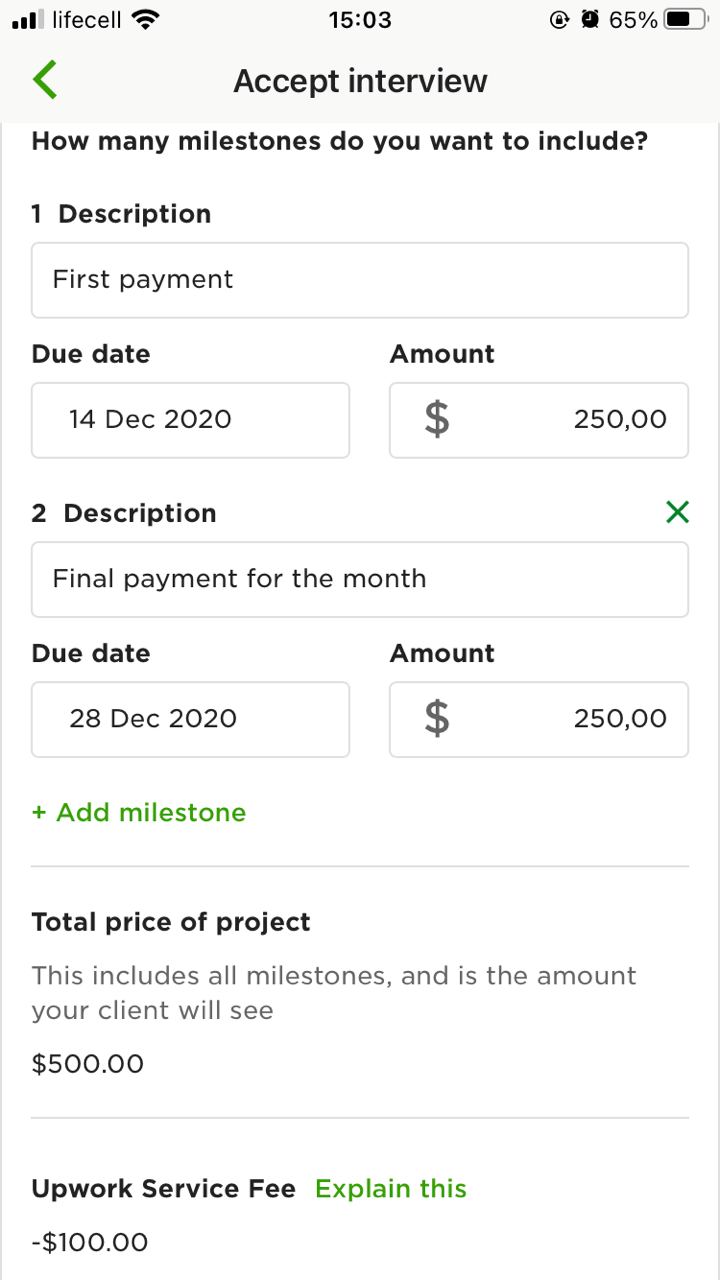This screenshot has height=1280, width=720.
Task: Edit second milestone amount 250,00
Action: tap(539, 719)
